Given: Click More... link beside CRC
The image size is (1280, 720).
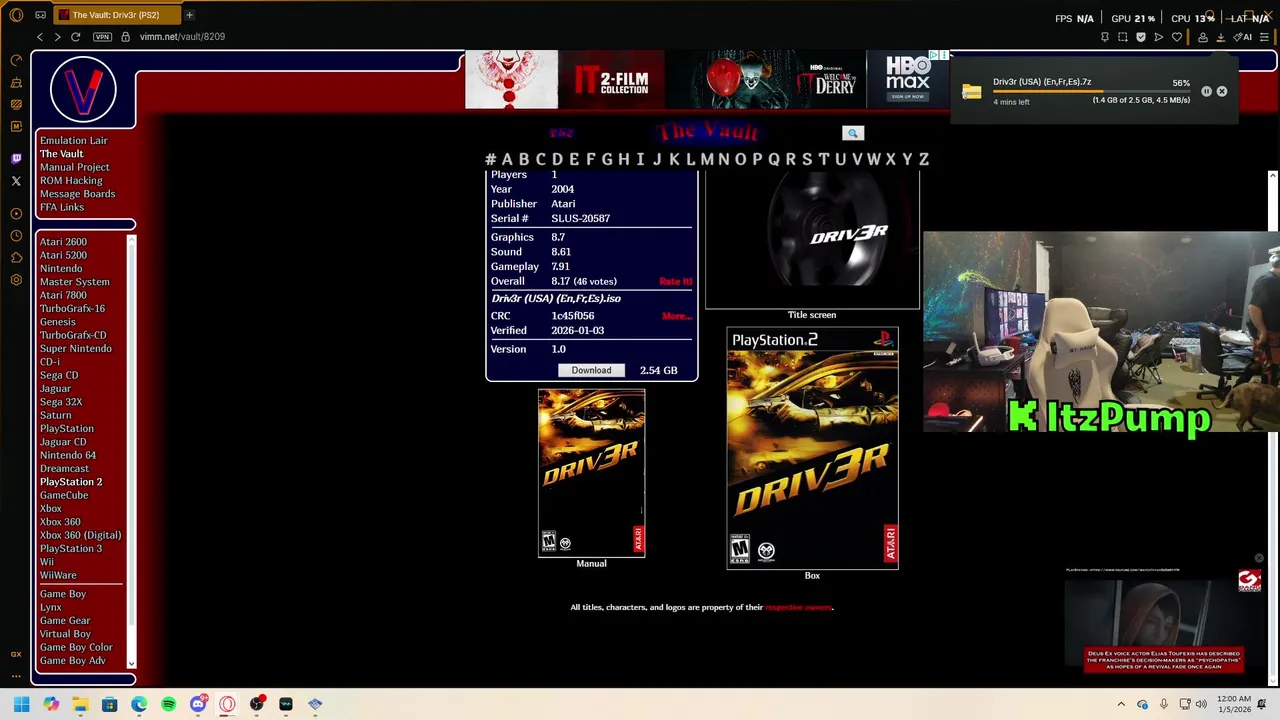Looking at the screenshot, I should click(x=677, y=316).
